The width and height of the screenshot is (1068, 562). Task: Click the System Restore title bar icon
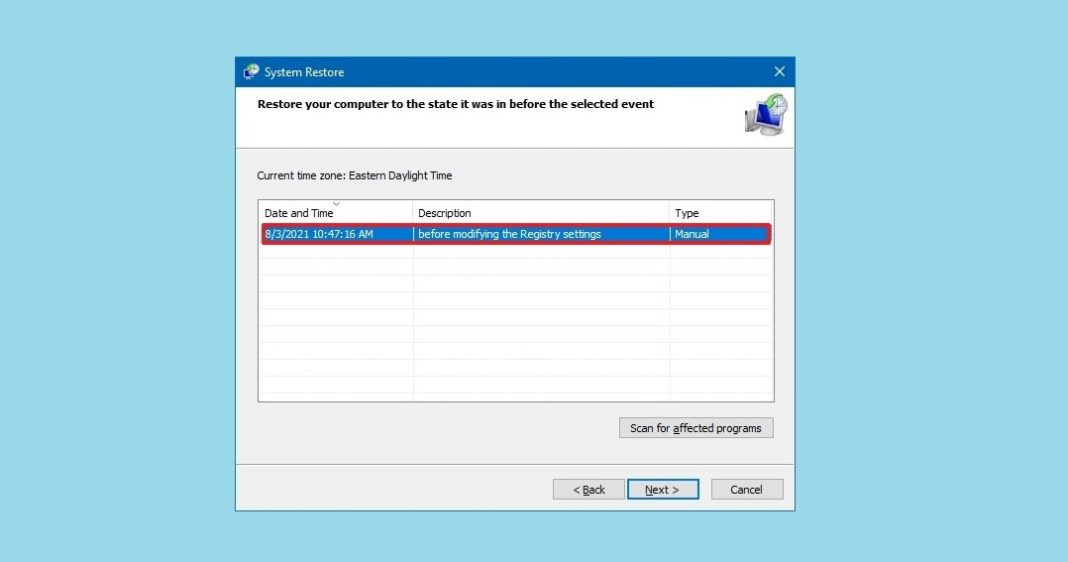[x=251, y=72]
